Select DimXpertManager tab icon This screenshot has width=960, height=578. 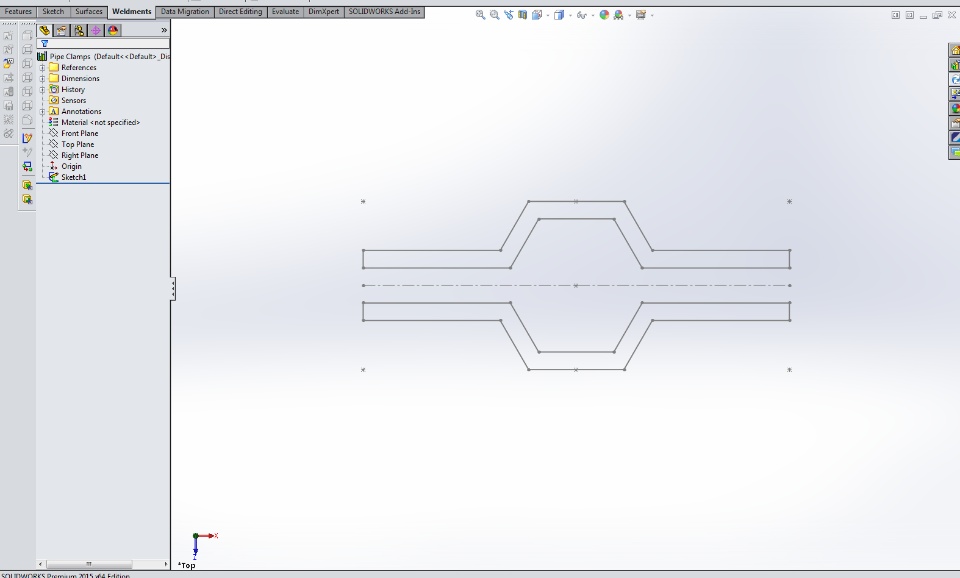[x=96, y=30]
